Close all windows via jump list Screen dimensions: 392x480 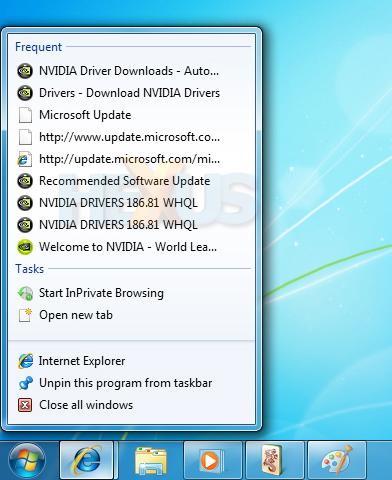pyautogui.click(x=131, y=405)
